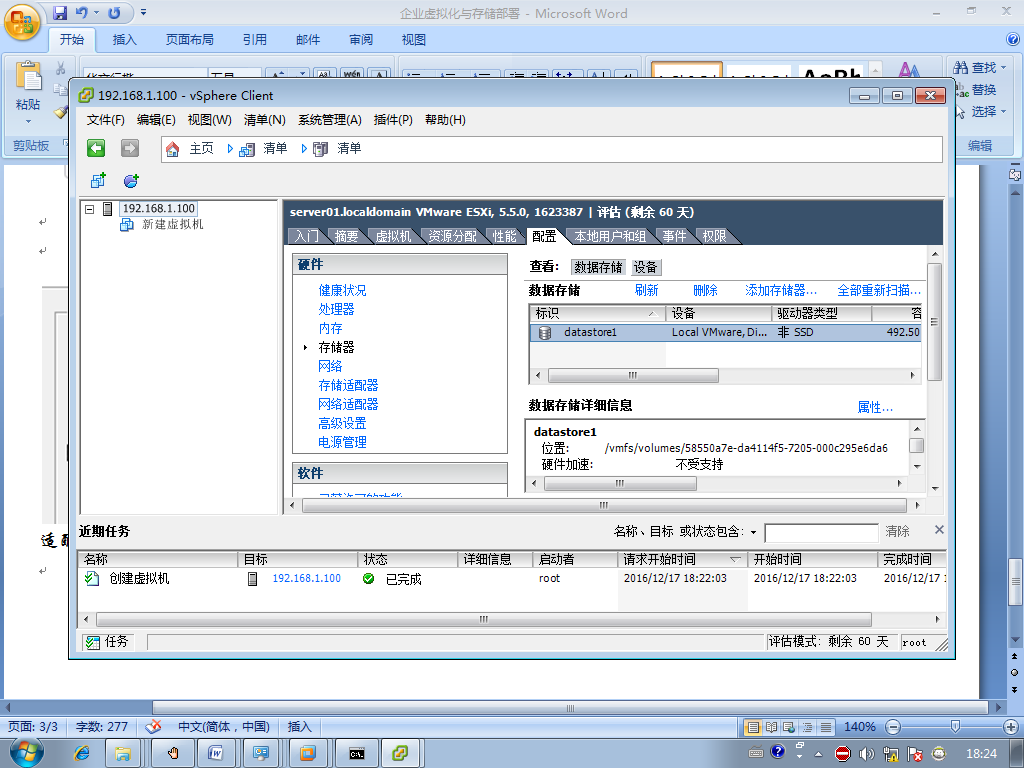Open the 编辑(E) menu

pos(156,120)
